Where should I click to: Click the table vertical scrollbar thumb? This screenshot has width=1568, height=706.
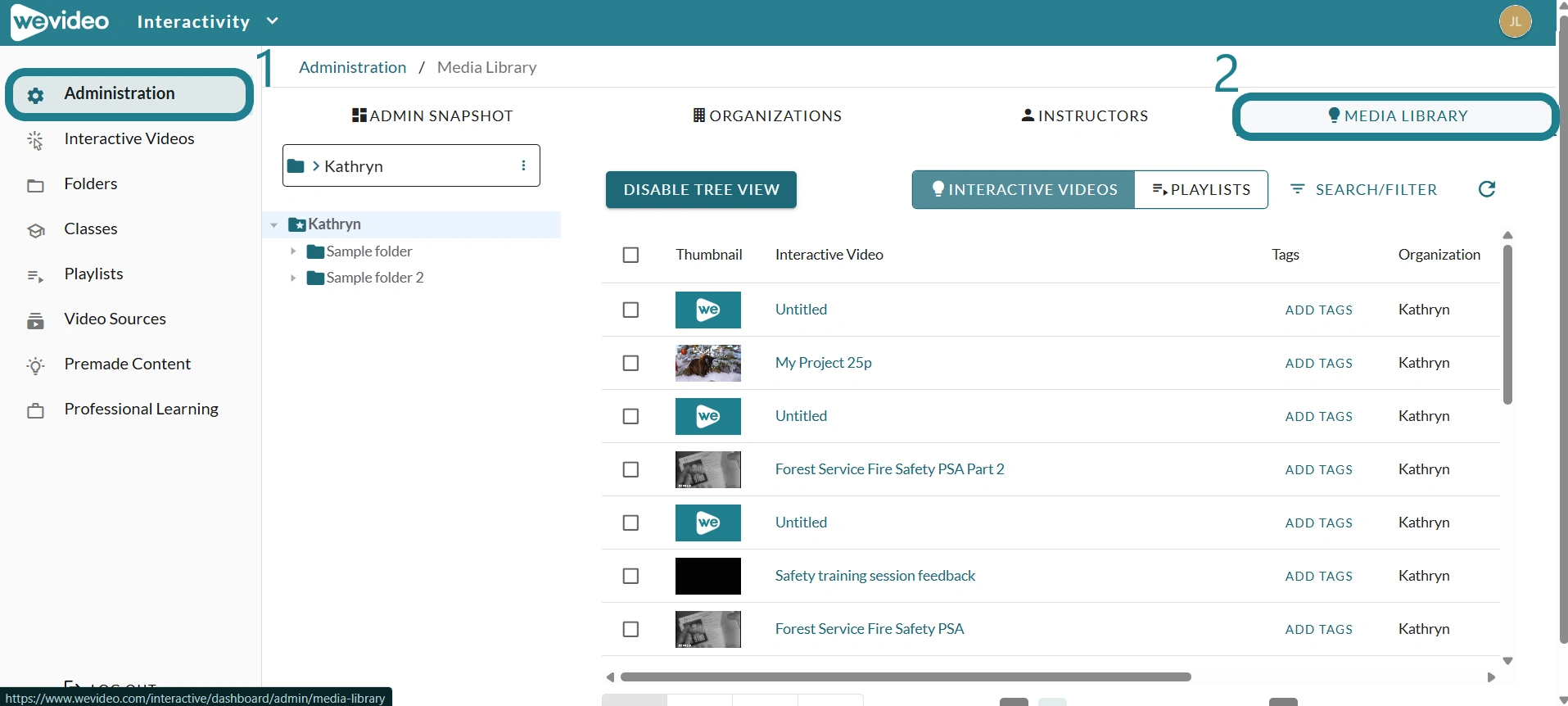tap(1507, 324)
